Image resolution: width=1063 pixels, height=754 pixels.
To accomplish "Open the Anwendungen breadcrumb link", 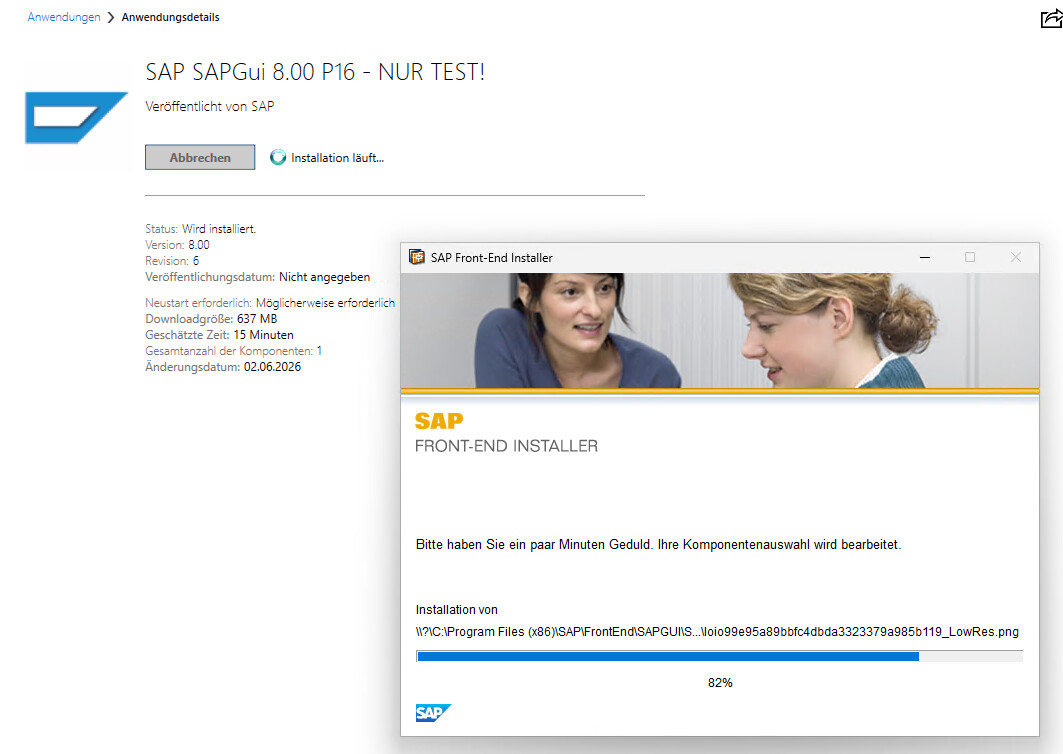I will tap(64, 17).
